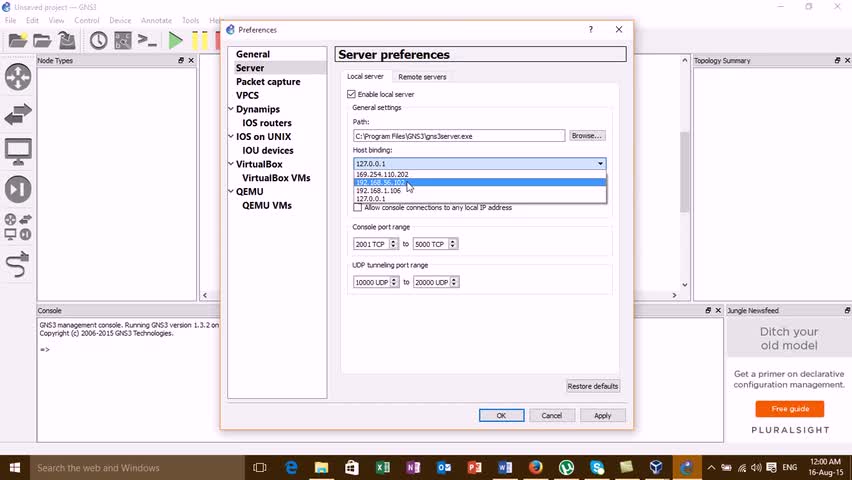The image size is (852, 480).
Task: Open Firefox from taskbar
Action: pos(536,467)
